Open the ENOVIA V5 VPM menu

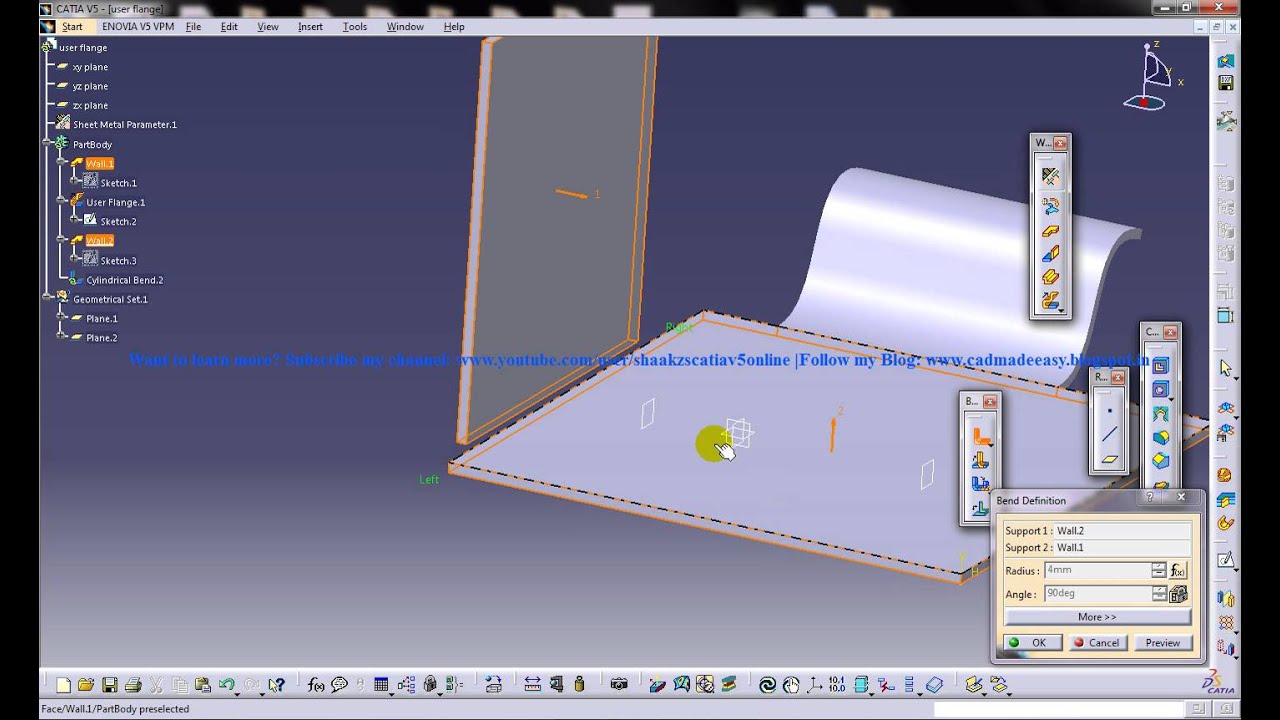tap(138, 27)
